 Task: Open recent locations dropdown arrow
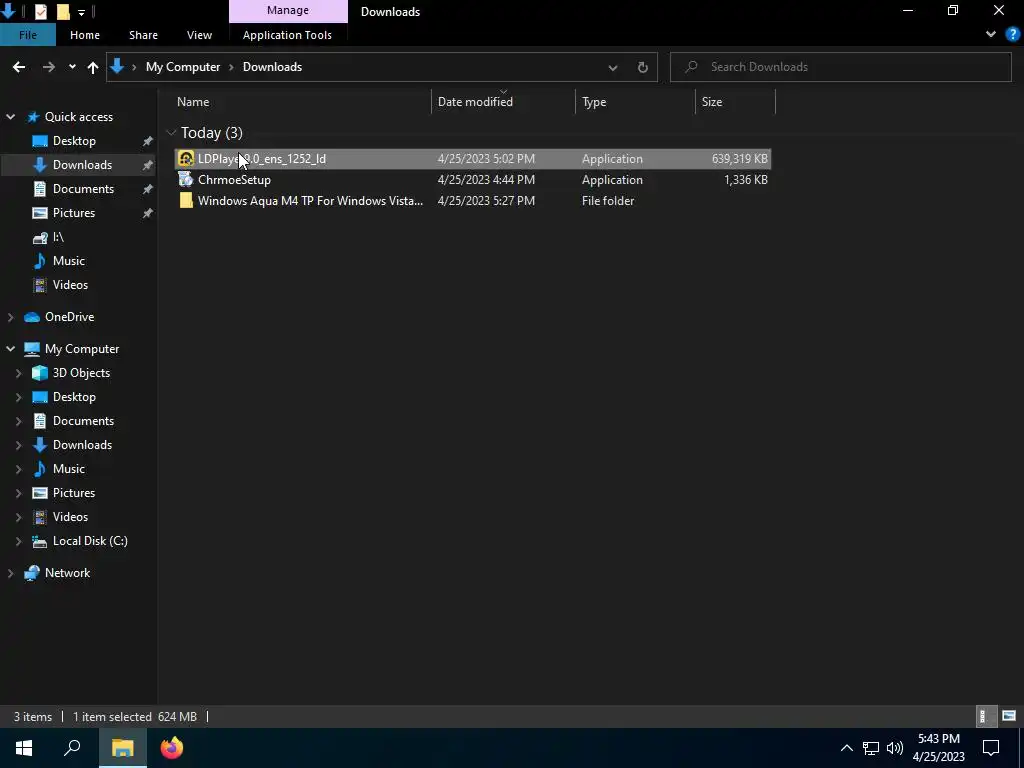72,67
